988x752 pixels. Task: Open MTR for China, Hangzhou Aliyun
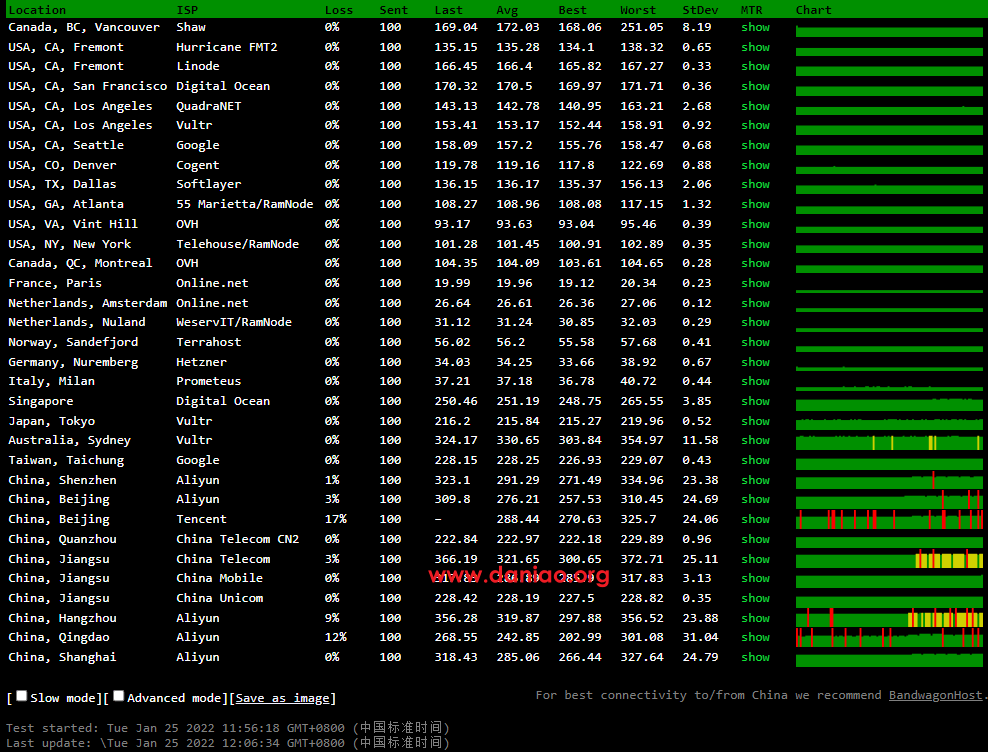tap(755, 618)
